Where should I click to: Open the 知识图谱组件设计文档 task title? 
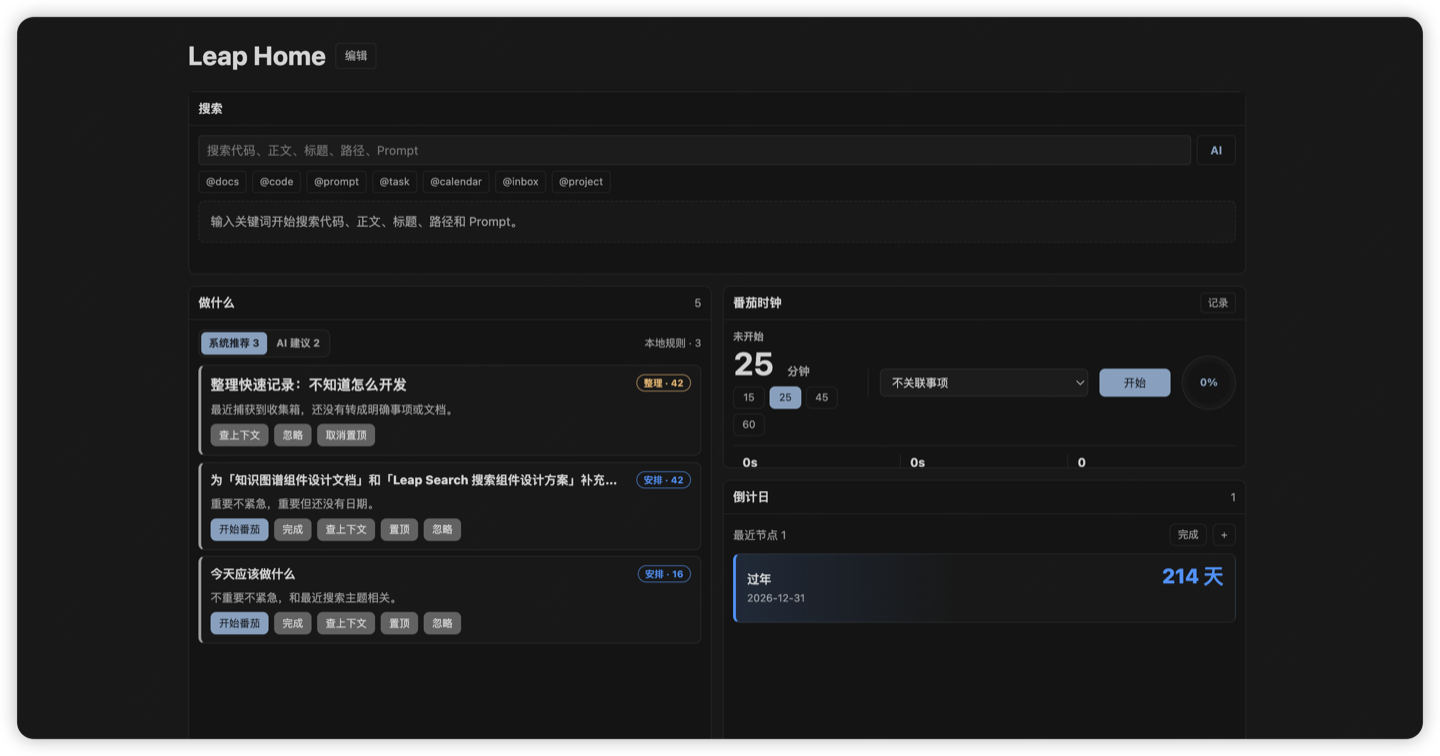point(413,480)
